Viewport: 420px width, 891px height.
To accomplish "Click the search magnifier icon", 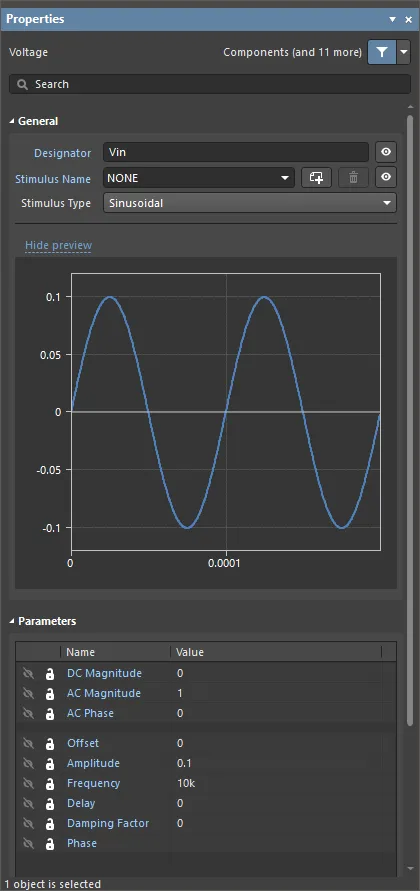I will [x=23, y=84].
